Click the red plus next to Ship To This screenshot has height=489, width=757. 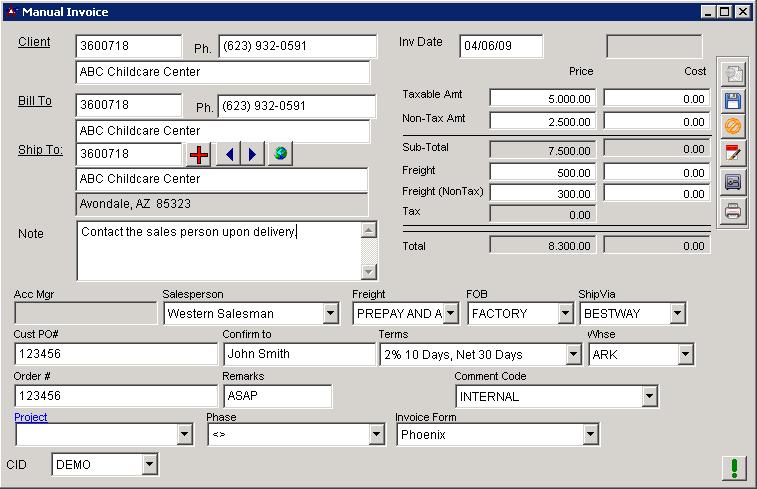point(200,154)
